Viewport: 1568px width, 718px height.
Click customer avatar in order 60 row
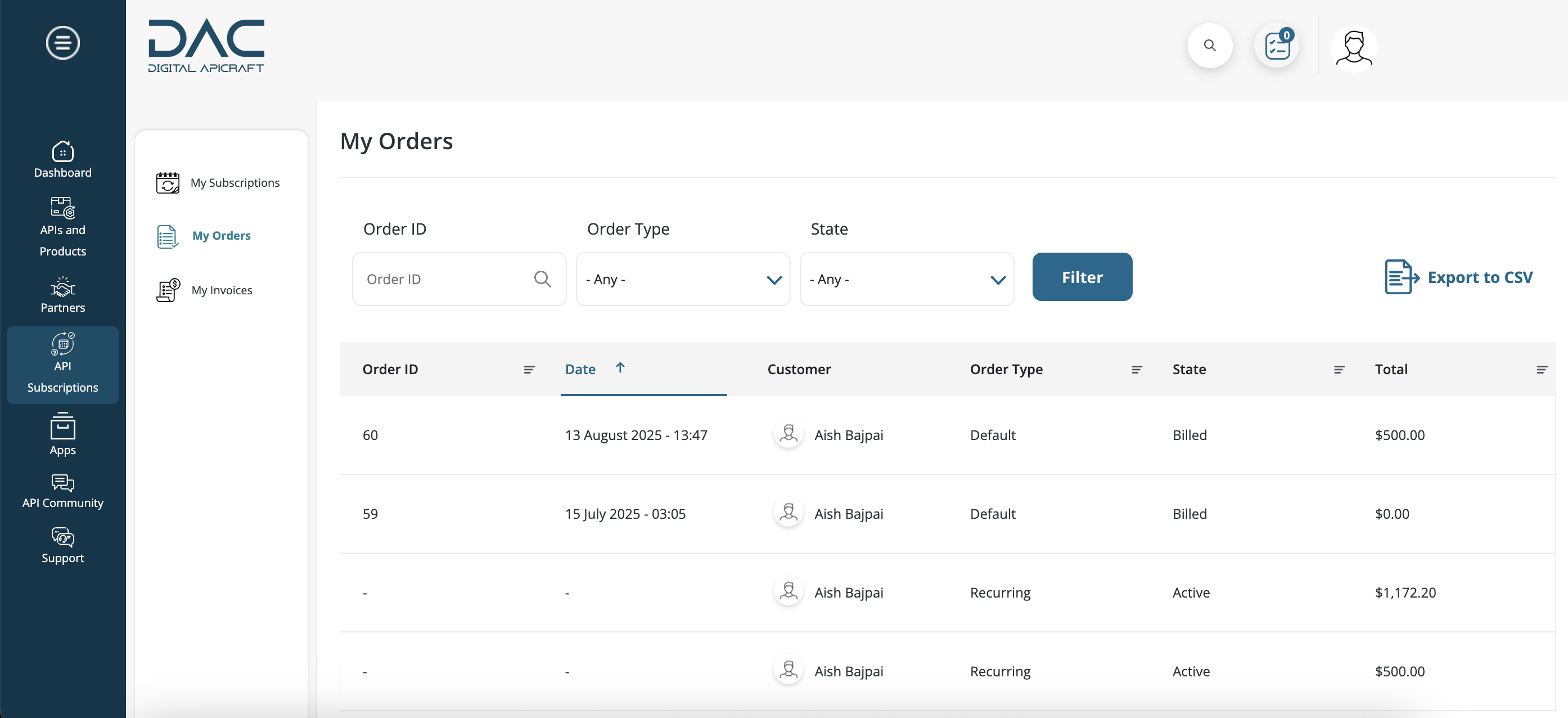pos(788,434)
